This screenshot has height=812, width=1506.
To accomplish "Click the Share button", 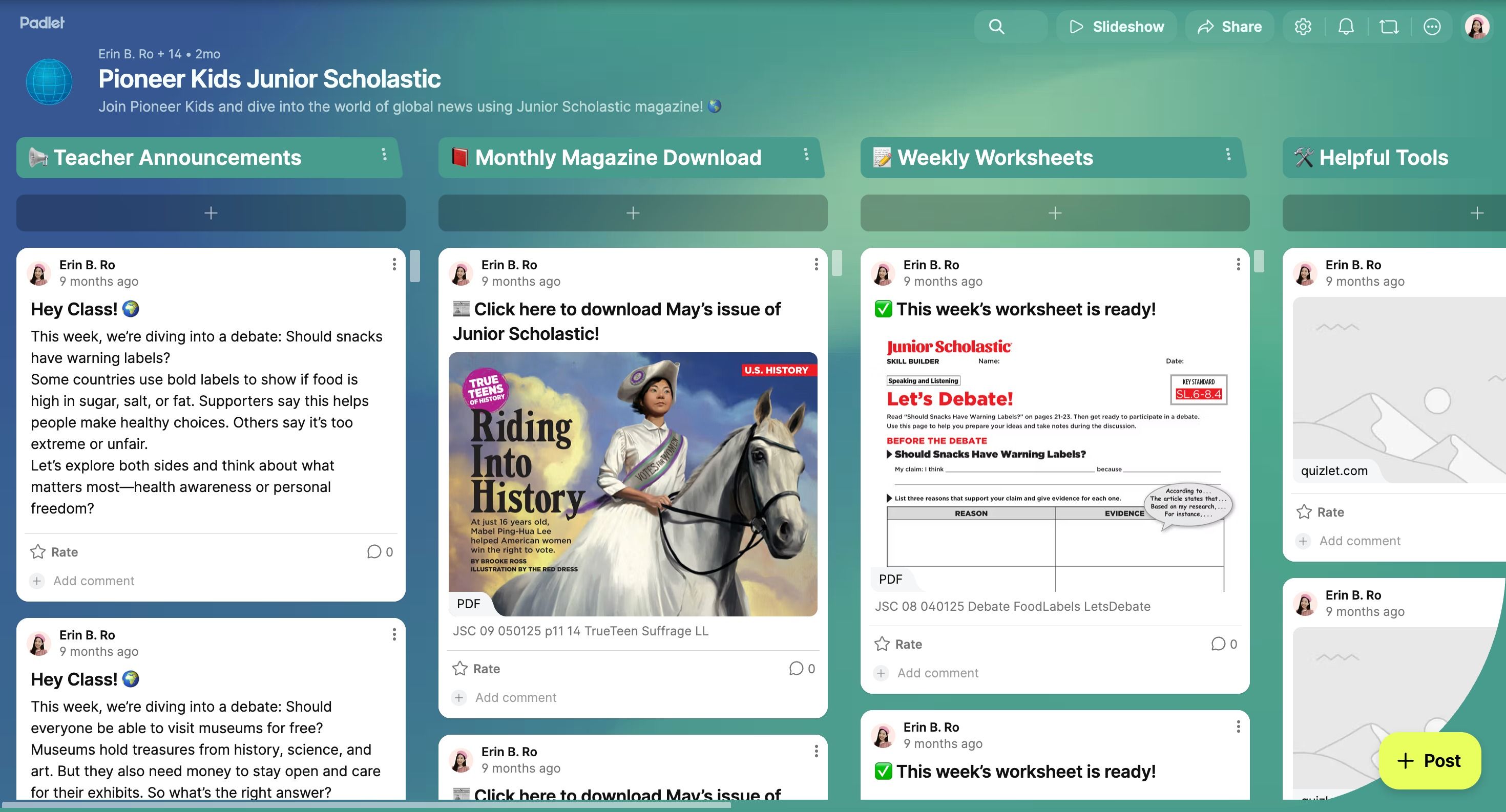I will coord(1230,26).
